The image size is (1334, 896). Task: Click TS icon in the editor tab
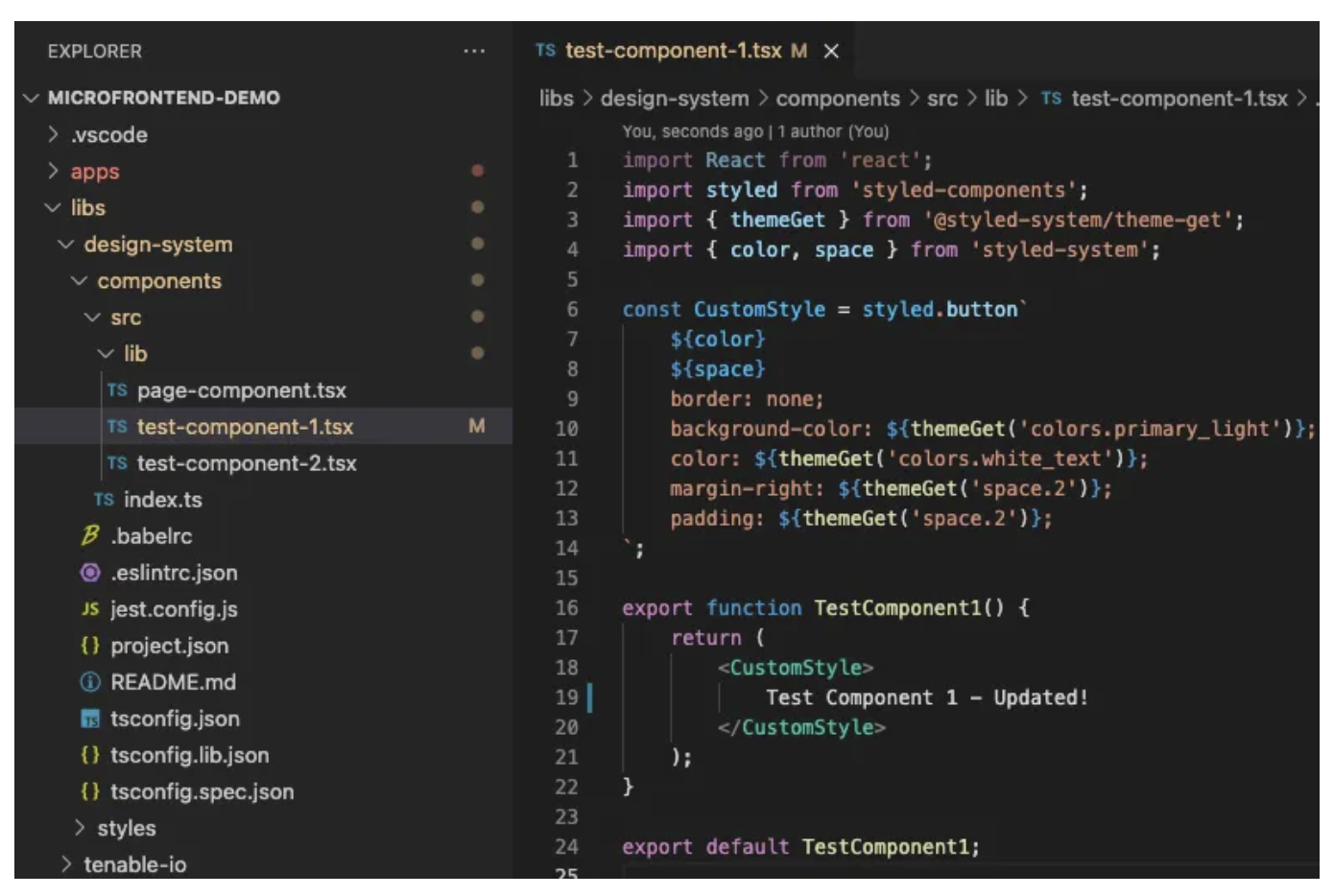(x=545, y=50)
